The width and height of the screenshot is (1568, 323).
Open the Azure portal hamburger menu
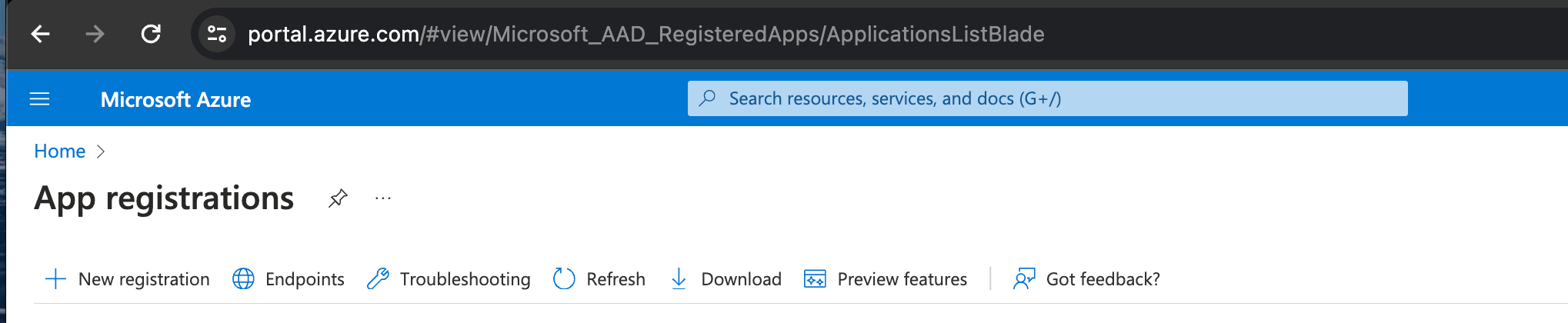(x=39, y=99)
